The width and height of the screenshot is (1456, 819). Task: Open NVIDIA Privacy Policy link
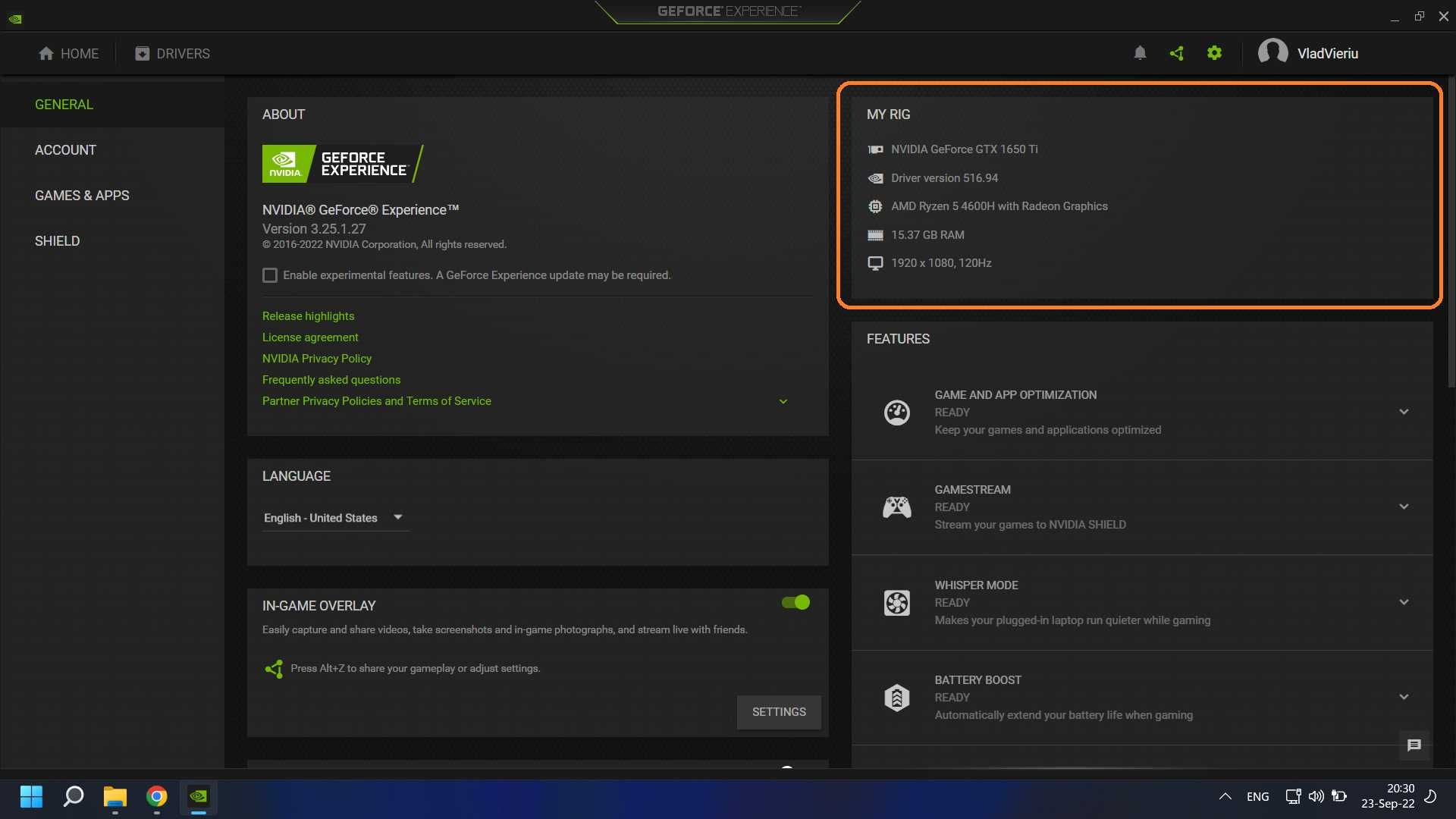[x=317, y=359]
